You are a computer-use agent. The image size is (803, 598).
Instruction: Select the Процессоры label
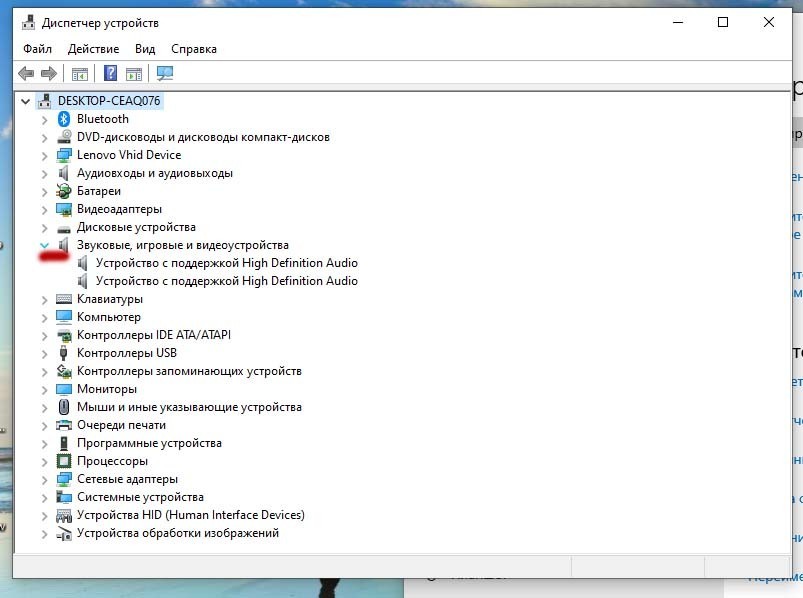pyautogui.click(x=112, y=461)
